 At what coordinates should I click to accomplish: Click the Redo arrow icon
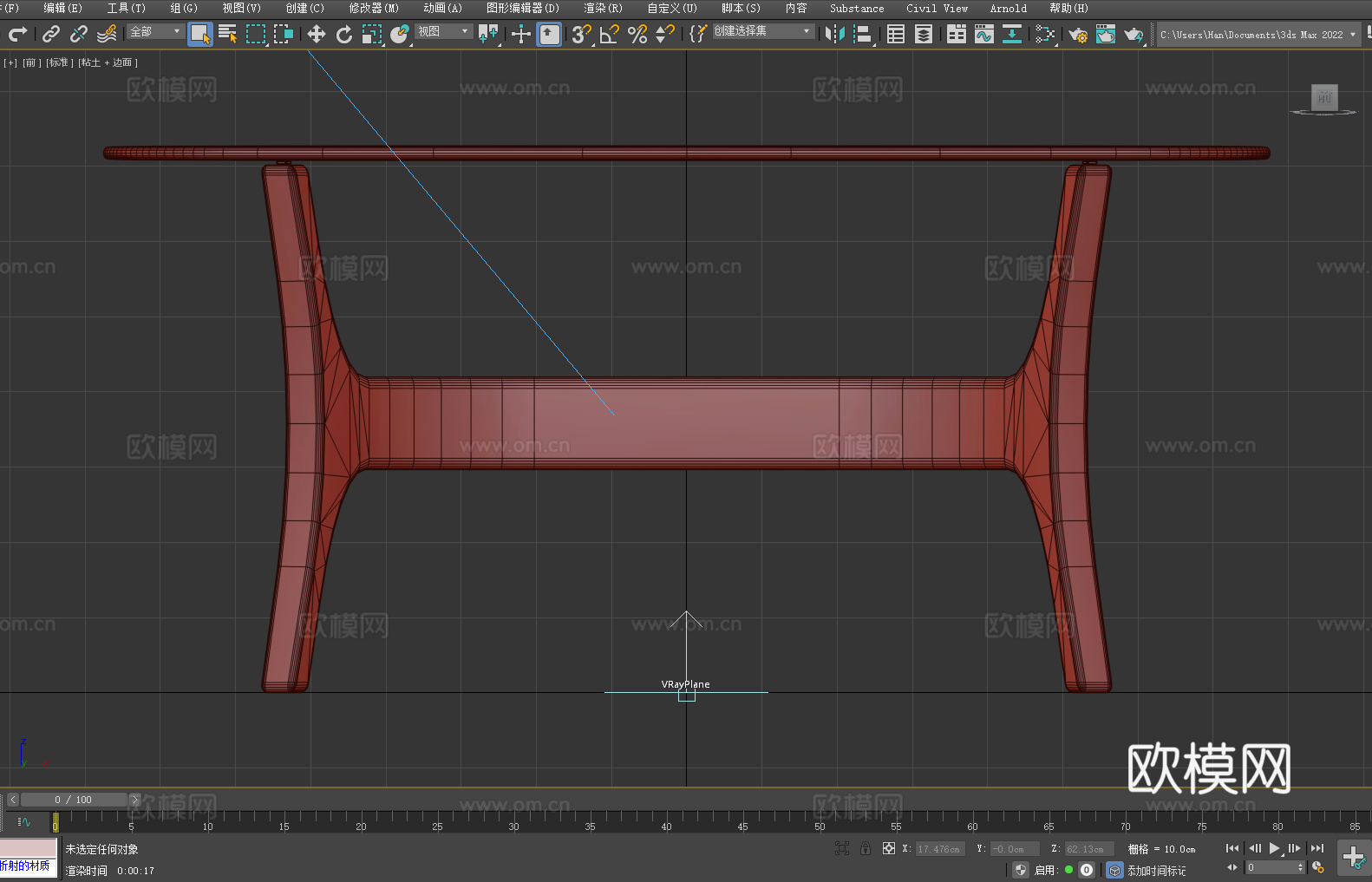17,34
